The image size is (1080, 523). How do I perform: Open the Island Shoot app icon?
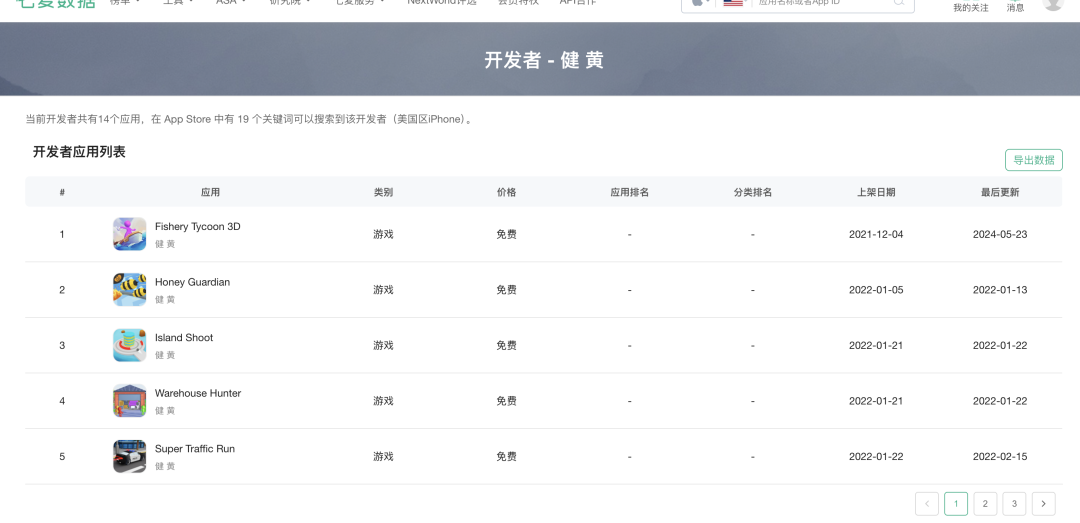click(x=129, y=345)
